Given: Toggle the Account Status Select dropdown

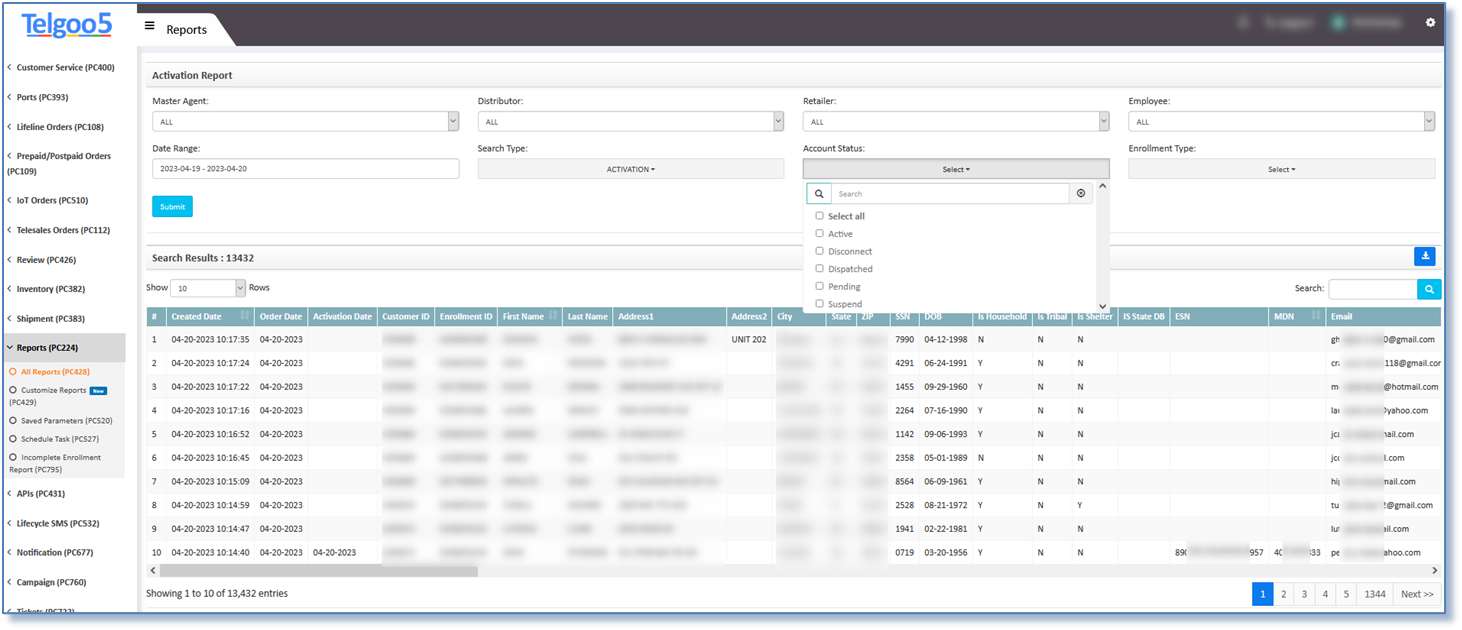Looking at the screenshot, I should [x=956, y=169].
